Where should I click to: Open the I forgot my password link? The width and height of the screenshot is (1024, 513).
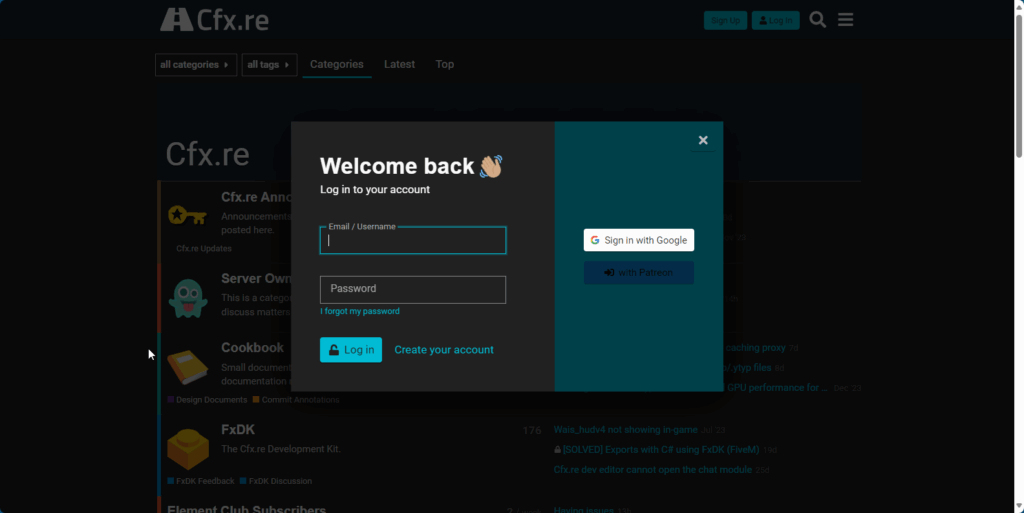click(x=360, y=311)
